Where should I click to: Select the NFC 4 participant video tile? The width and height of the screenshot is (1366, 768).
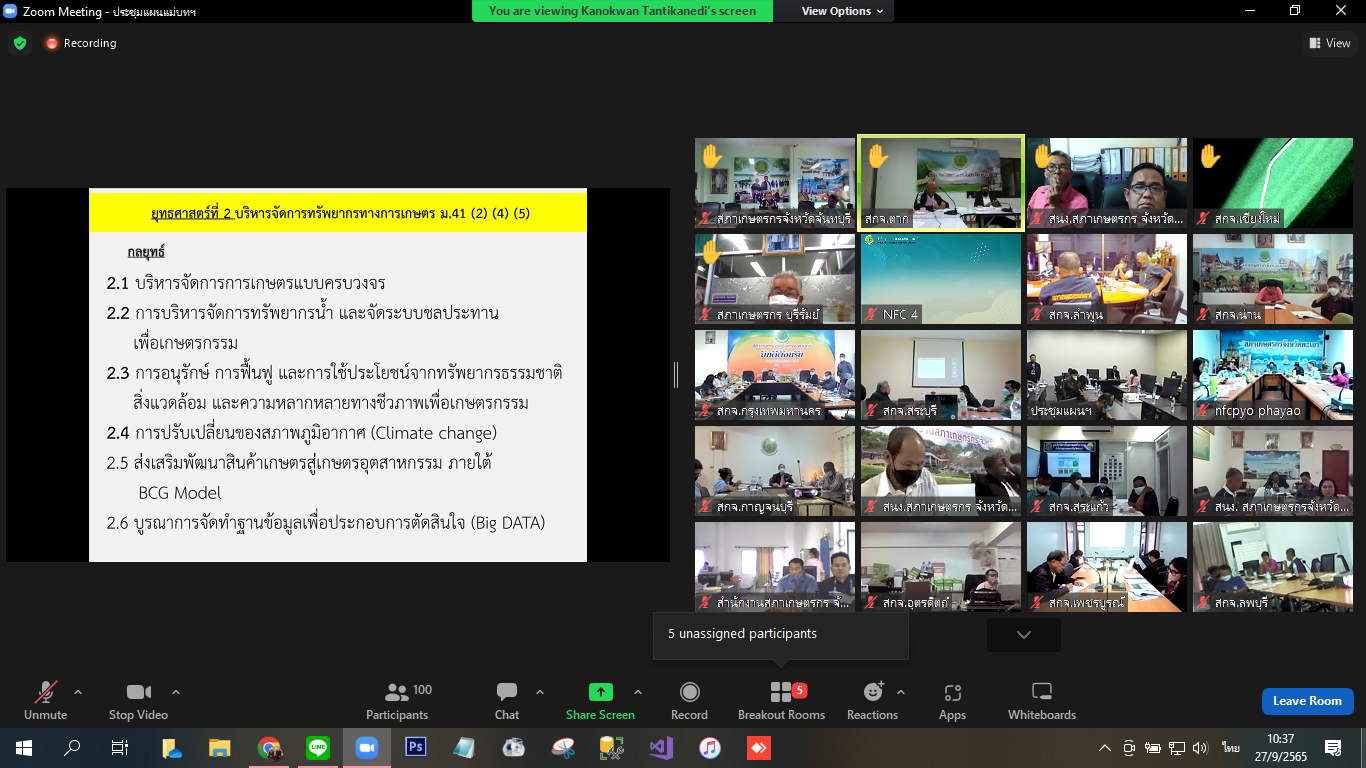pyautogui.click(x=941, y=279)
